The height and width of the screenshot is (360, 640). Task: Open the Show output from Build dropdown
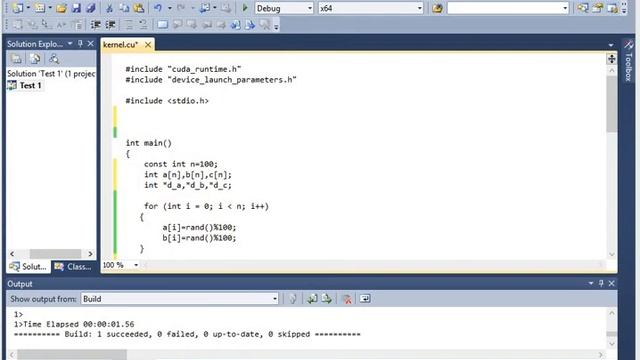(275, 299)
